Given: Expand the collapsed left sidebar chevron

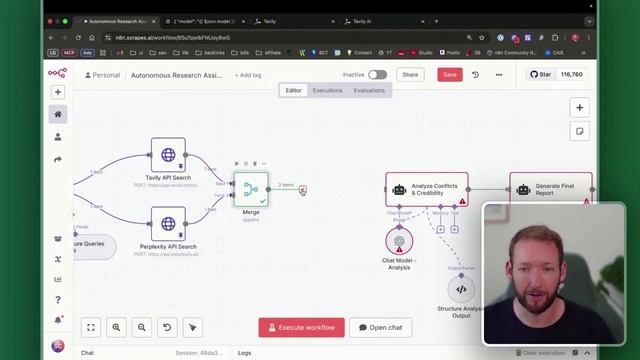Looking at the screenshot, I should click(73, 214).
